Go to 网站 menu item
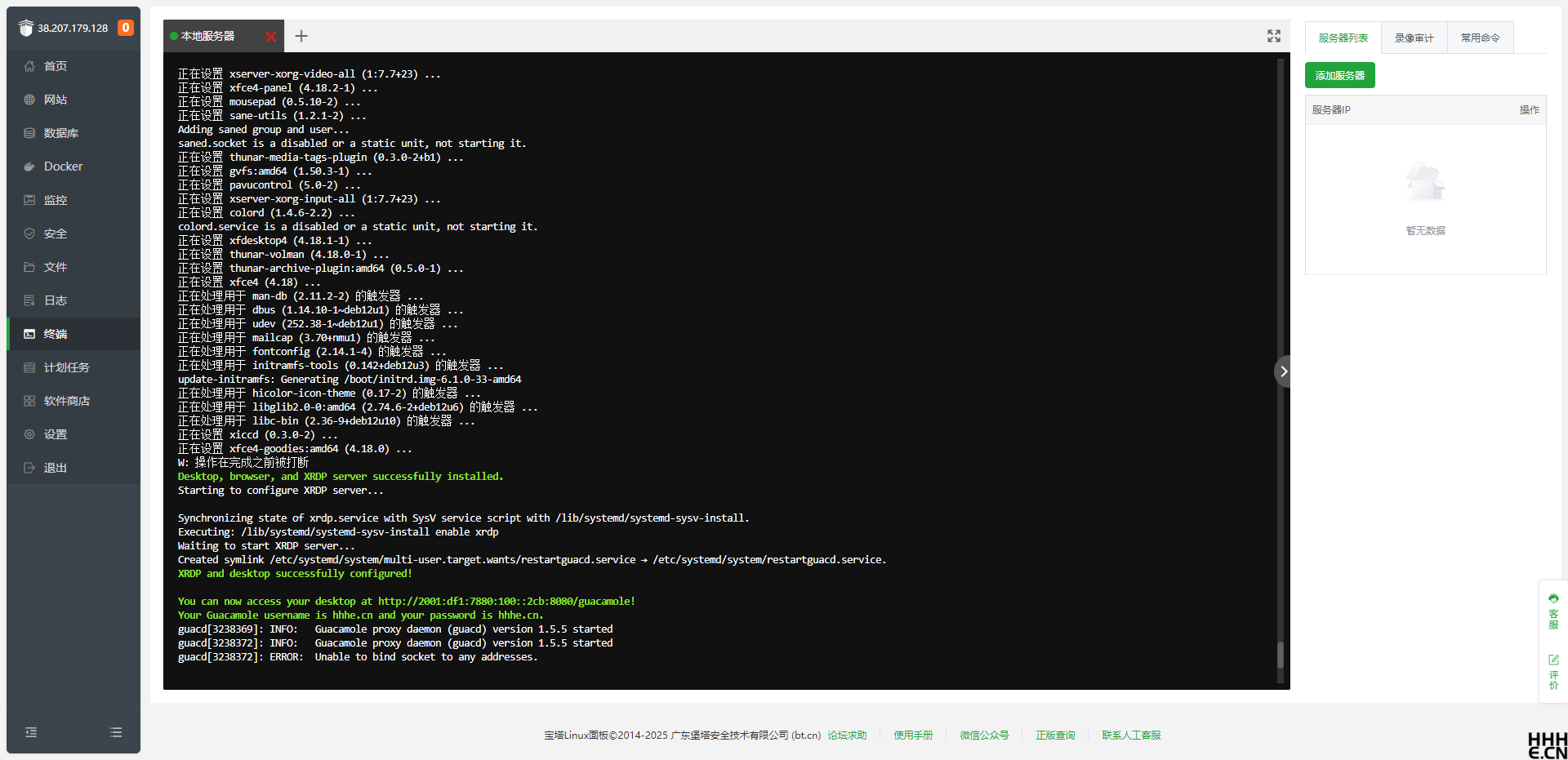 coord(73,100)
